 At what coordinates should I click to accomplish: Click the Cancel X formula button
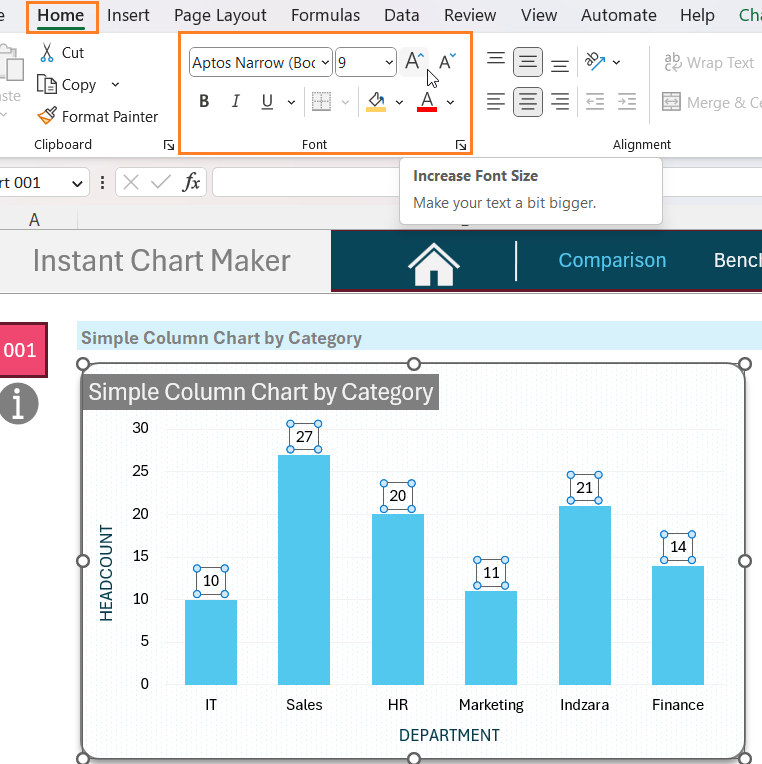[x=131, y=183]
